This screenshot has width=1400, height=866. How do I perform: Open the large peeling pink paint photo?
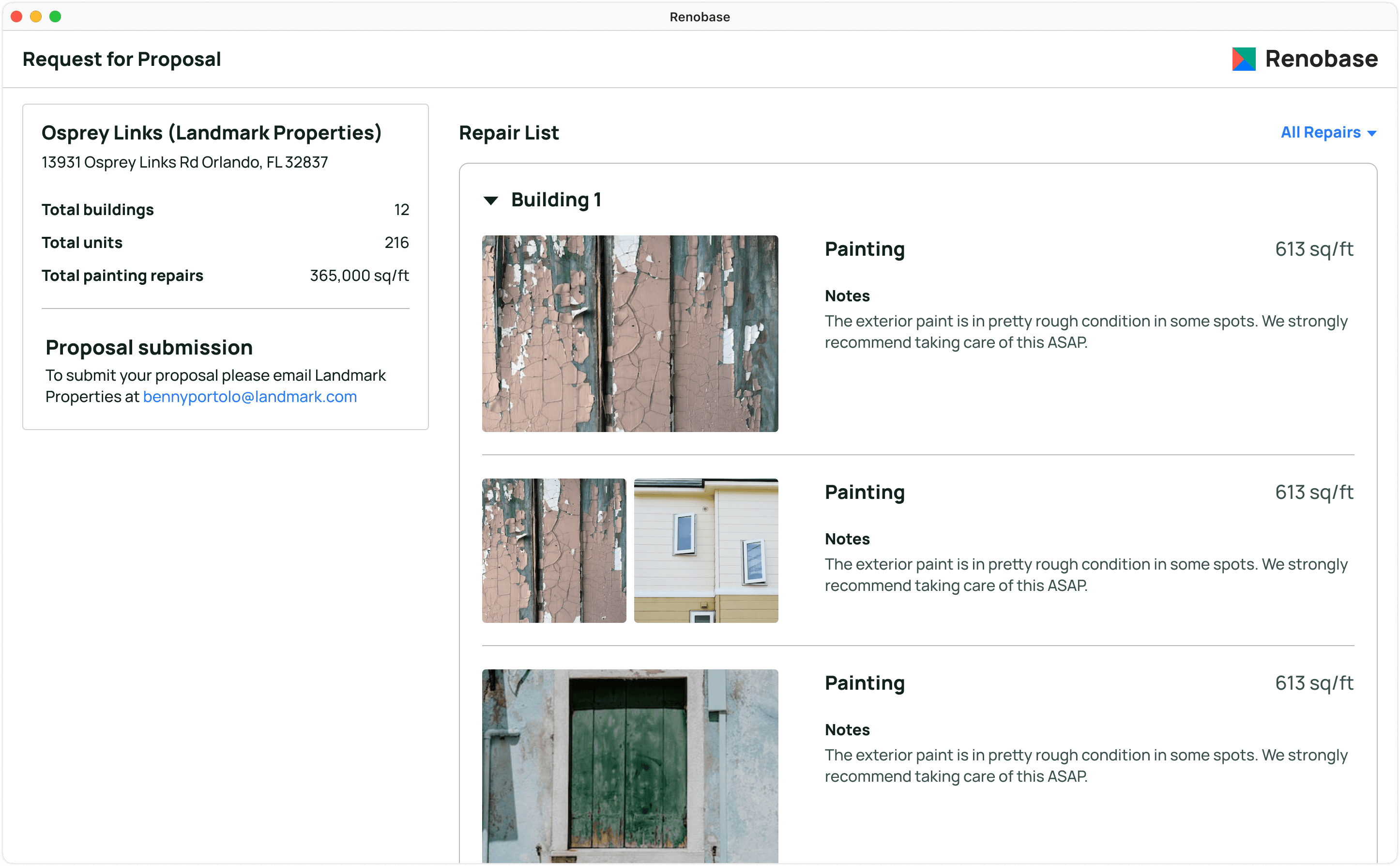pos(630,333)
